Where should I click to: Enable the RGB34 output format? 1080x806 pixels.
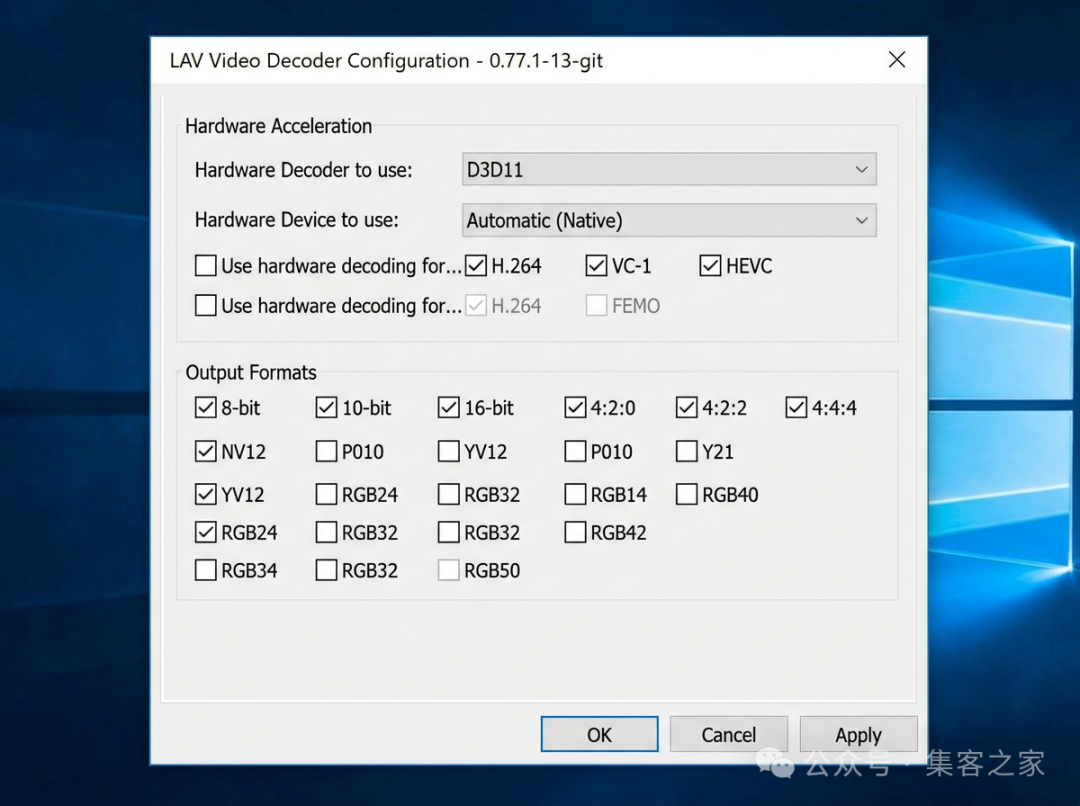click(206, 571)
